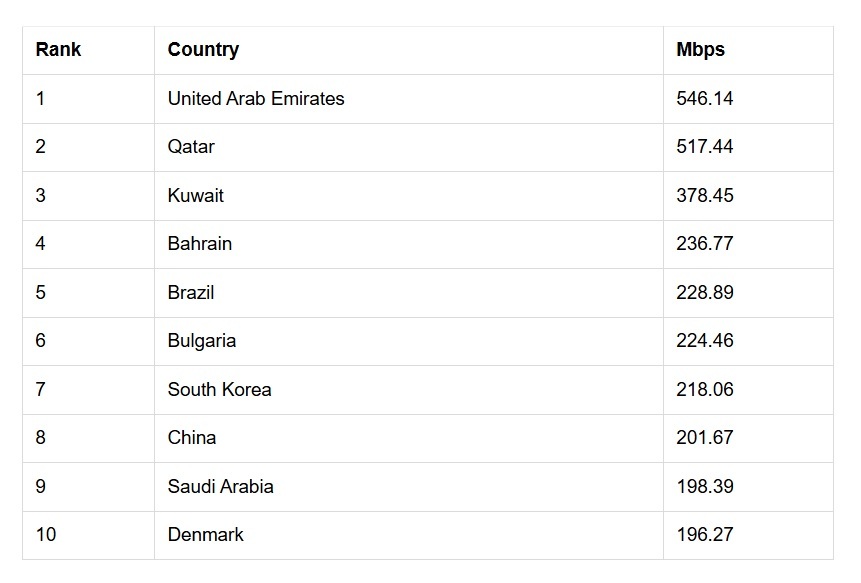This screenshot has height=583, width=861.
Task: Click the Kuwait country cell
Action: [x=196, y=195]
